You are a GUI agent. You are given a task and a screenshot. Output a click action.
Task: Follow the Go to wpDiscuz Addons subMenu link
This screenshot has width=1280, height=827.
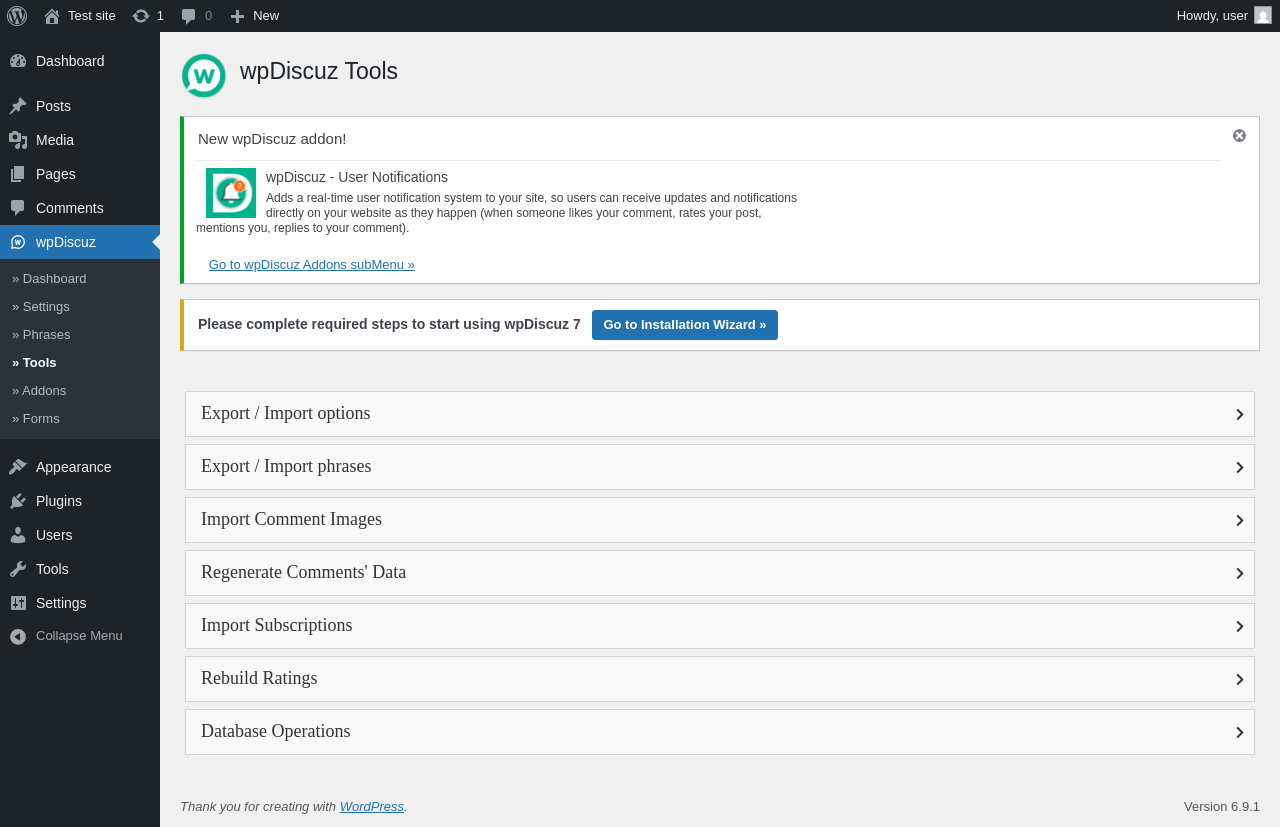point(311,265)
